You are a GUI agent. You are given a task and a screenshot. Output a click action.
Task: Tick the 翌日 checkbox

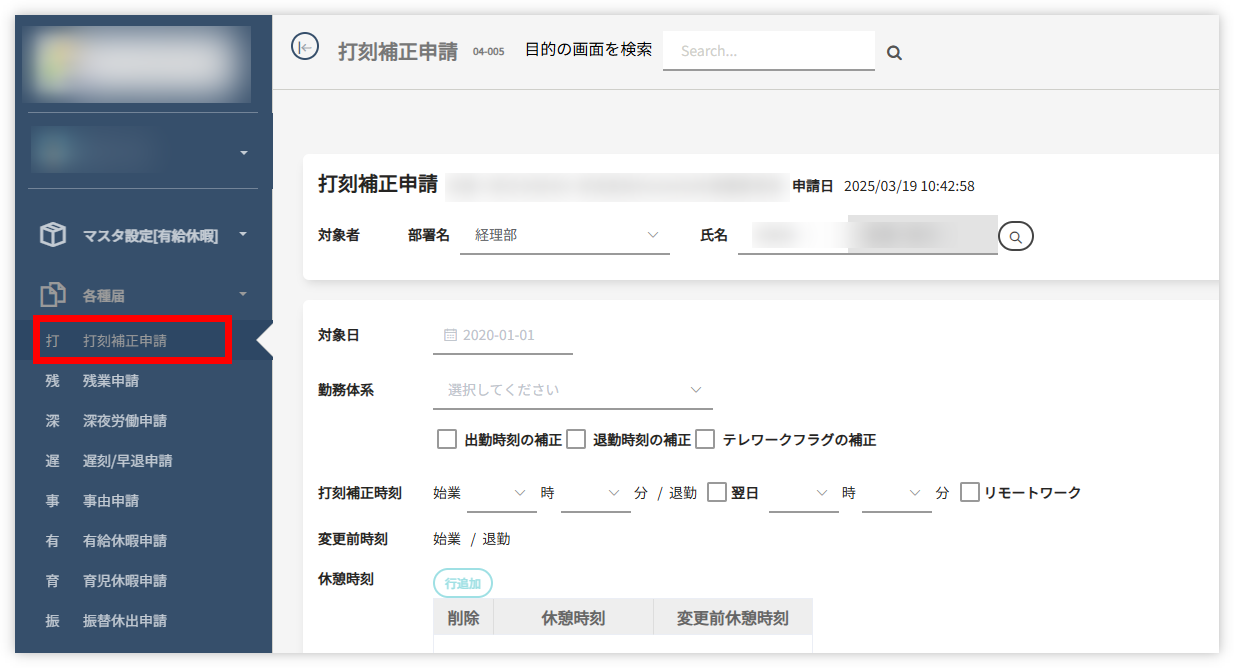[x=716, y=492]
